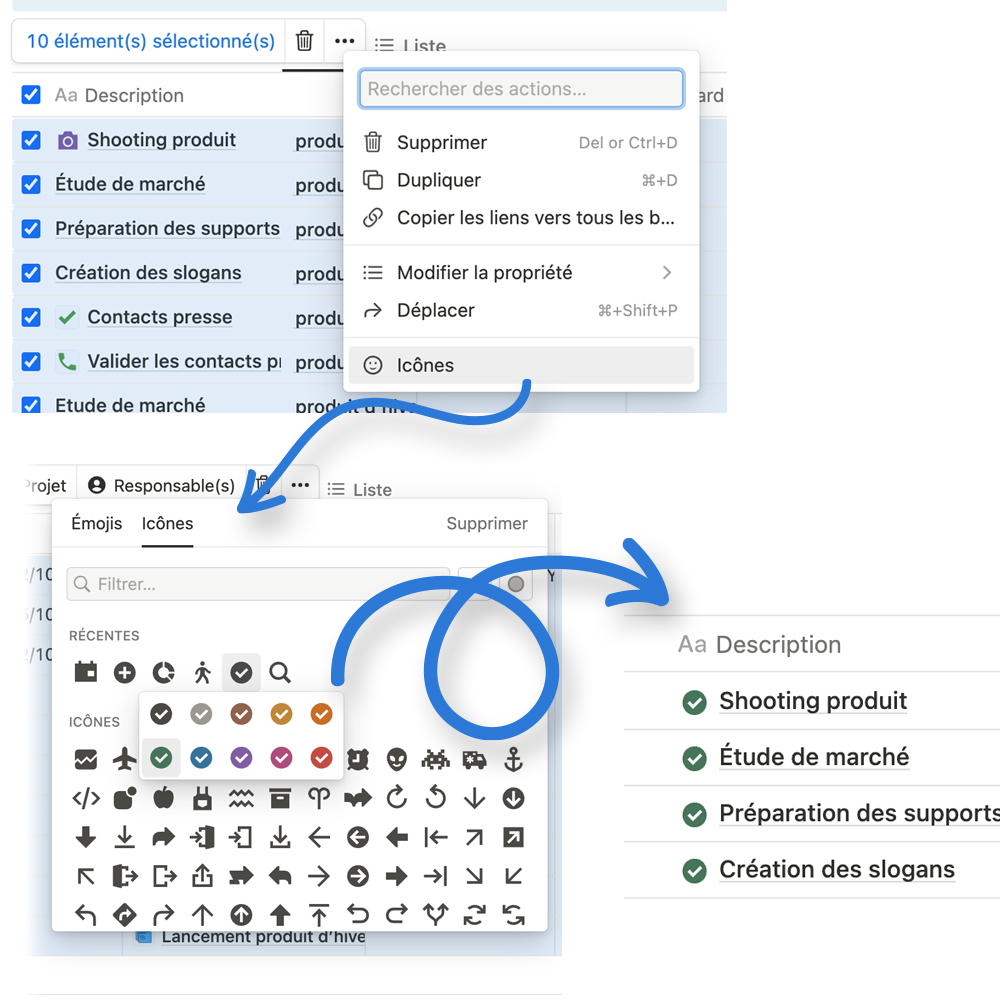This screenshot has width=1000, height=1000.
Task: Uncheck the Contacts presse row checkbox
Action: 31,317
